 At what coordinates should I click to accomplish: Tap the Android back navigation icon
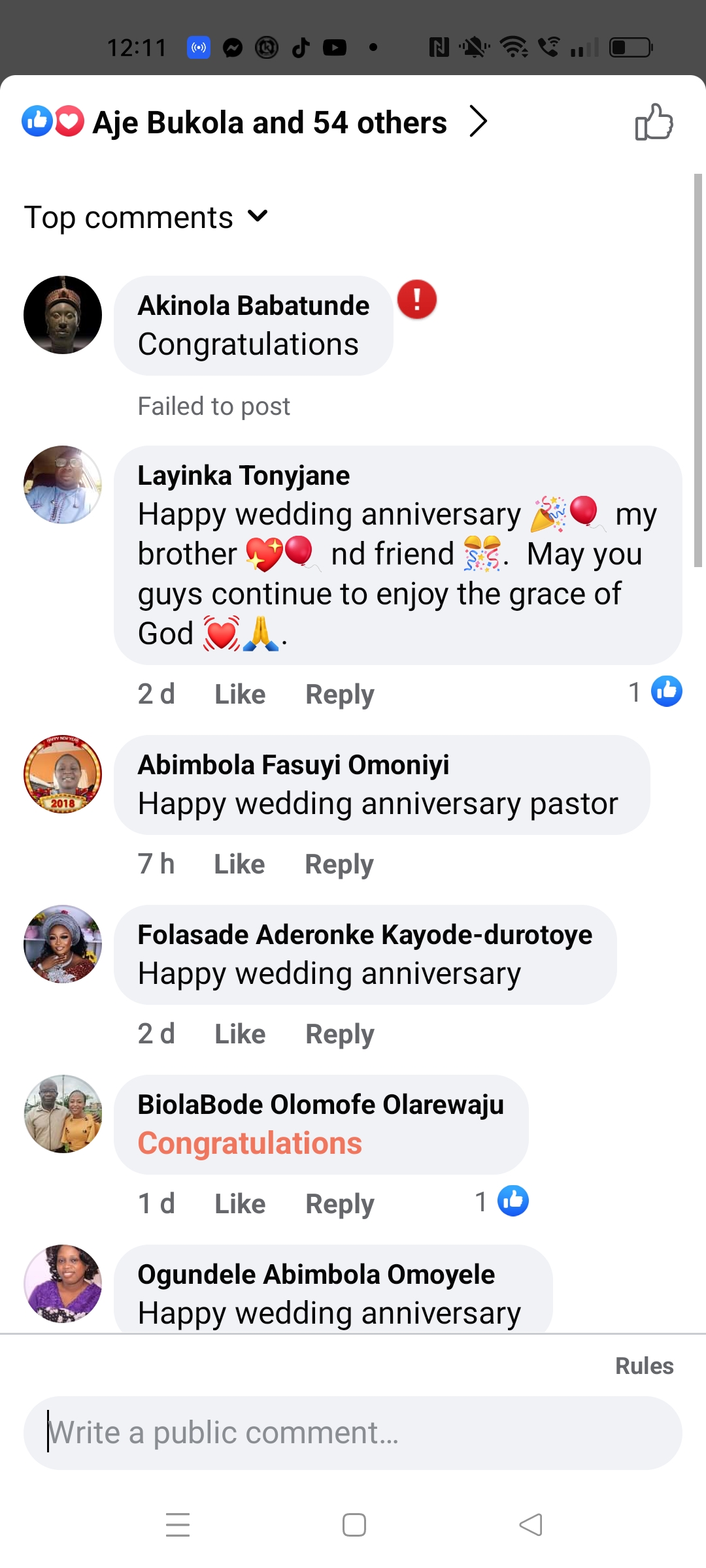click(531, 1525)
